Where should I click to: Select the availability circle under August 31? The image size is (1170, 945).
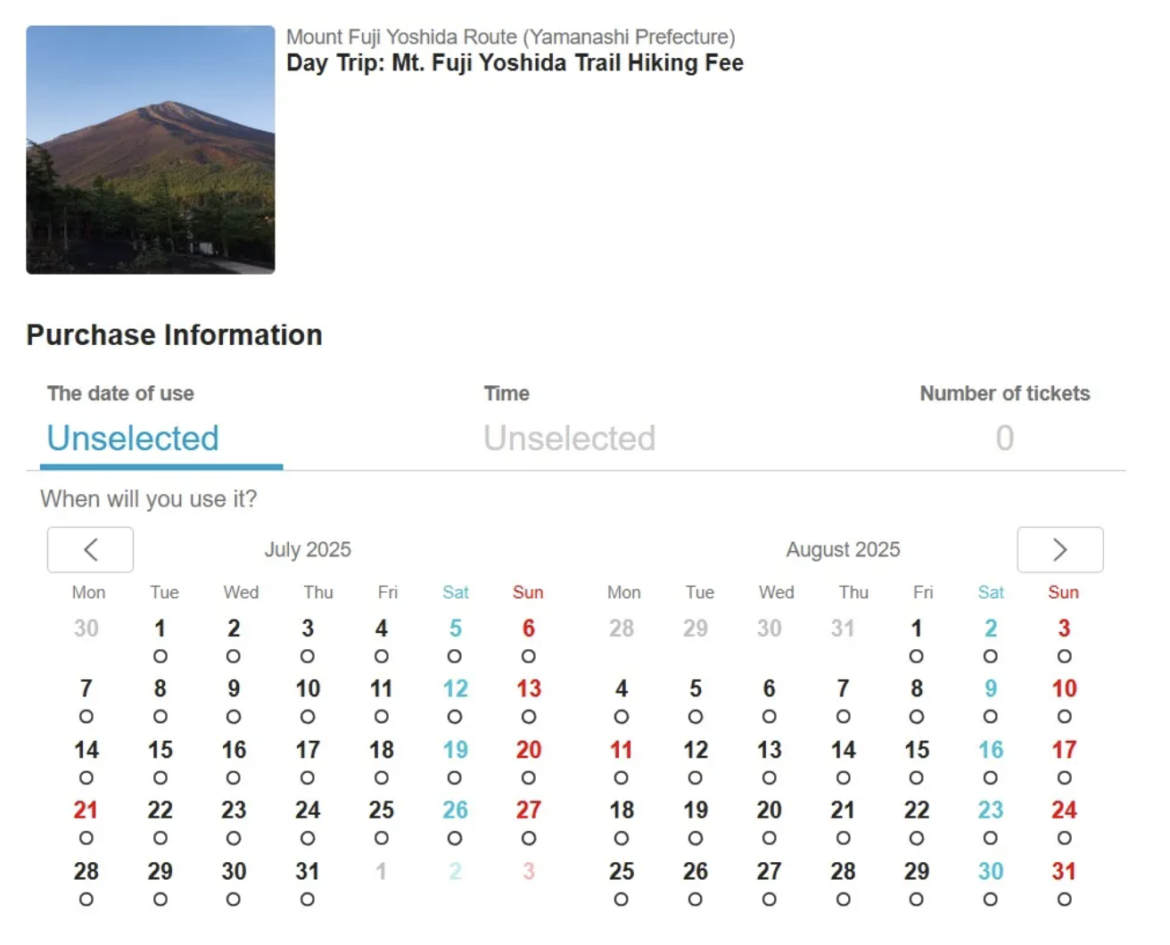point(1063,899)
